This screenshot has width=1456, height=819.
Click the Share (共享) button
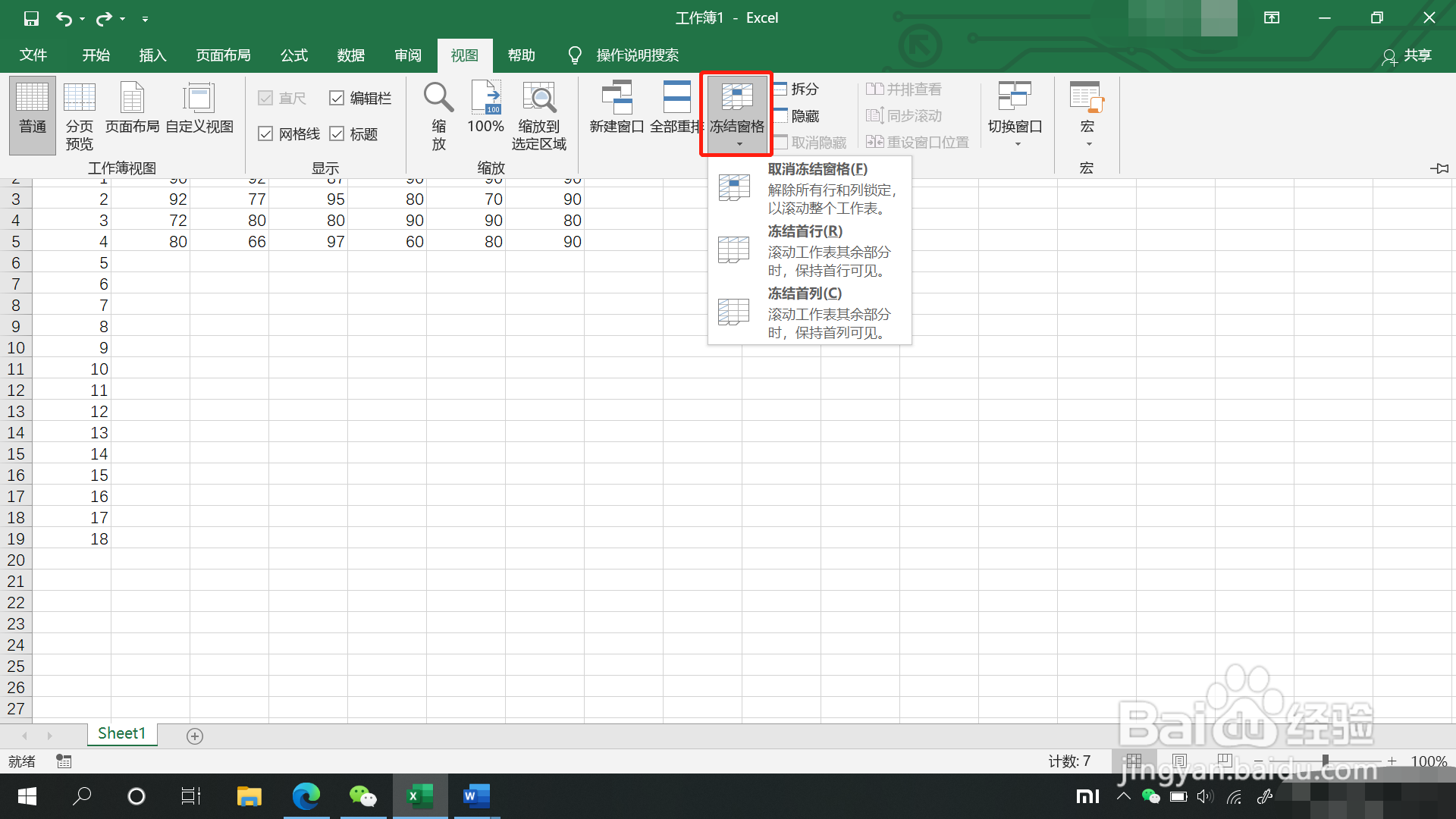1407,55
